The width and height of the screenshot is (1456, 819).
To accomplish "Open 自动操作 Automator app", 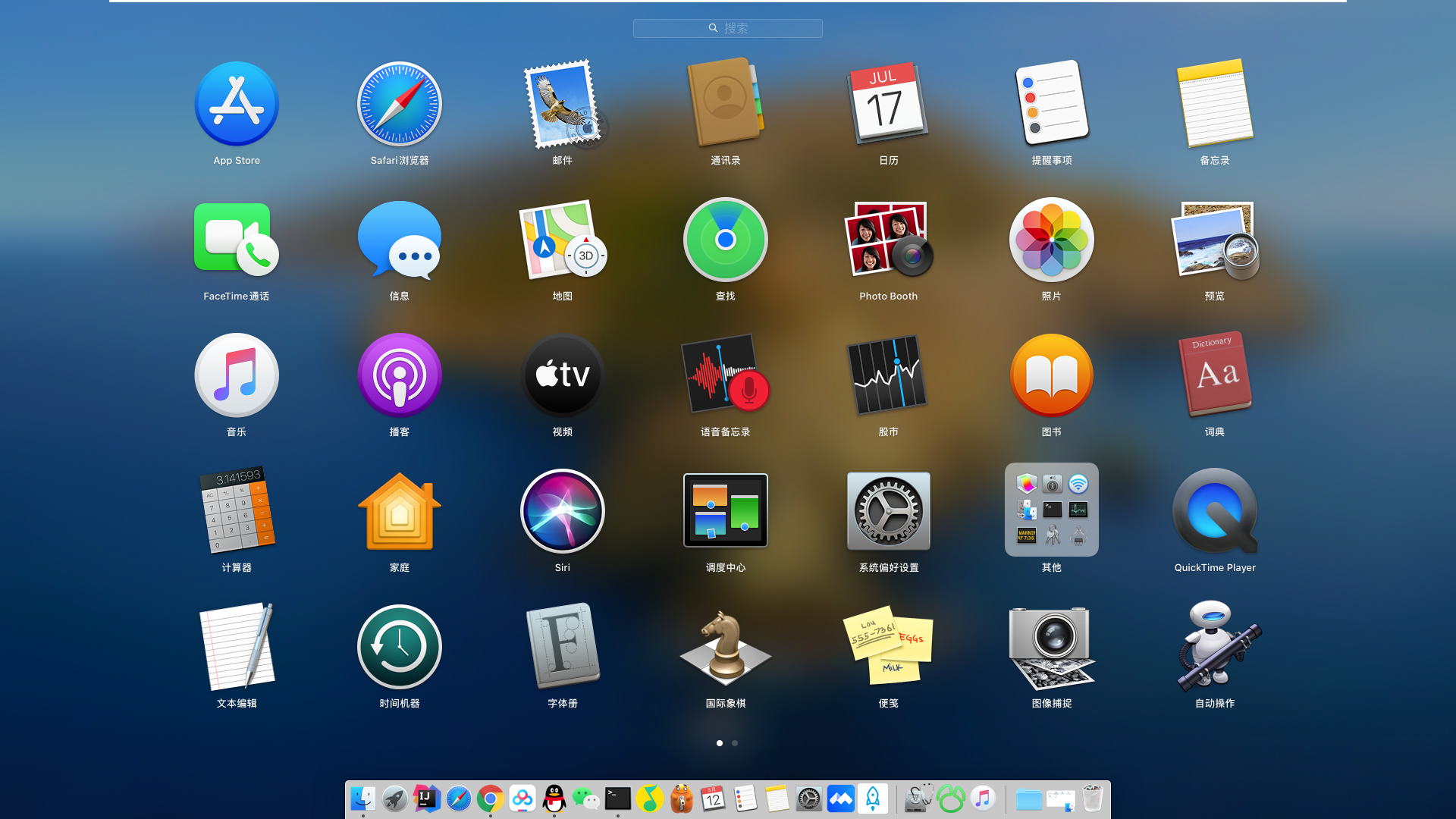I will (1214, 647).
